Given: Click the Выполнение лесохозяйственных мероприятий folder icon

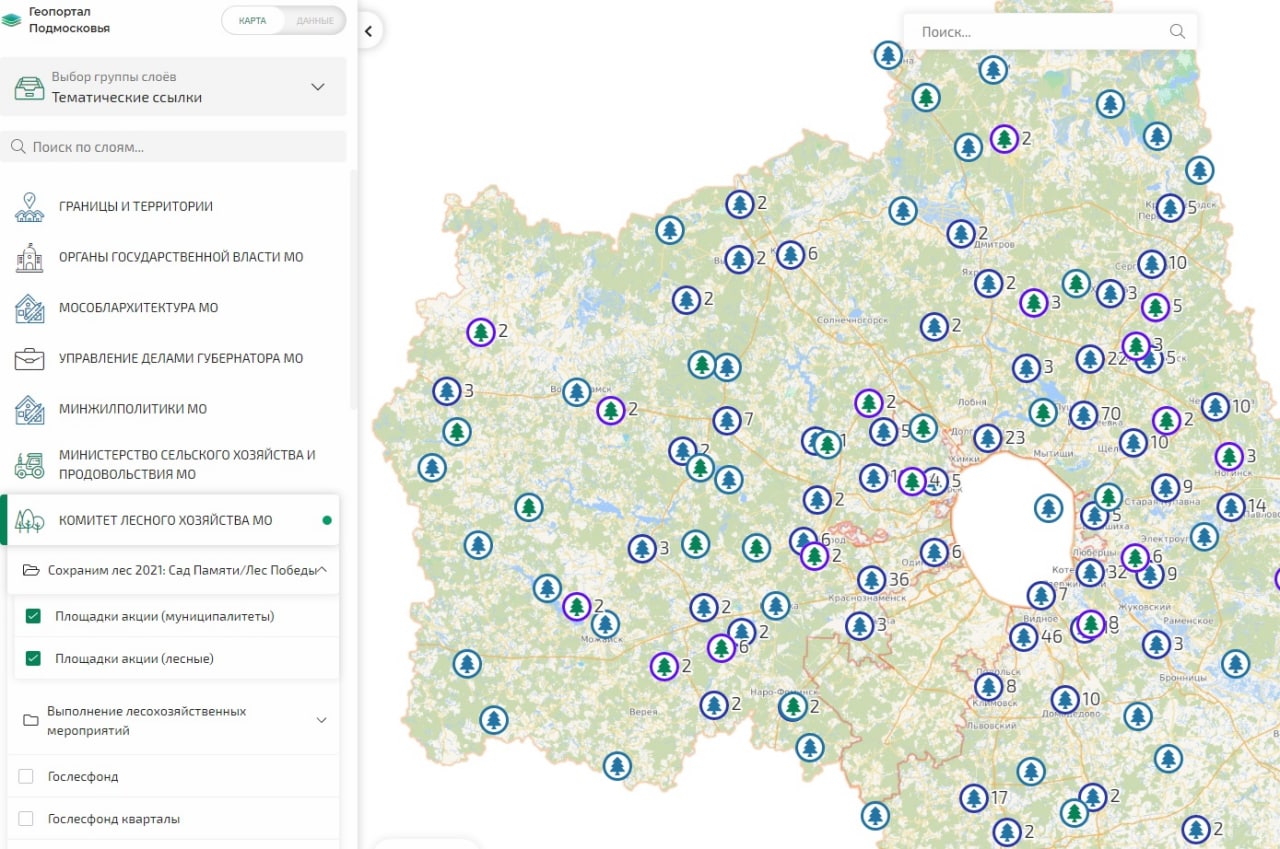Looking at the screenshot, I should tap(32, 721).
